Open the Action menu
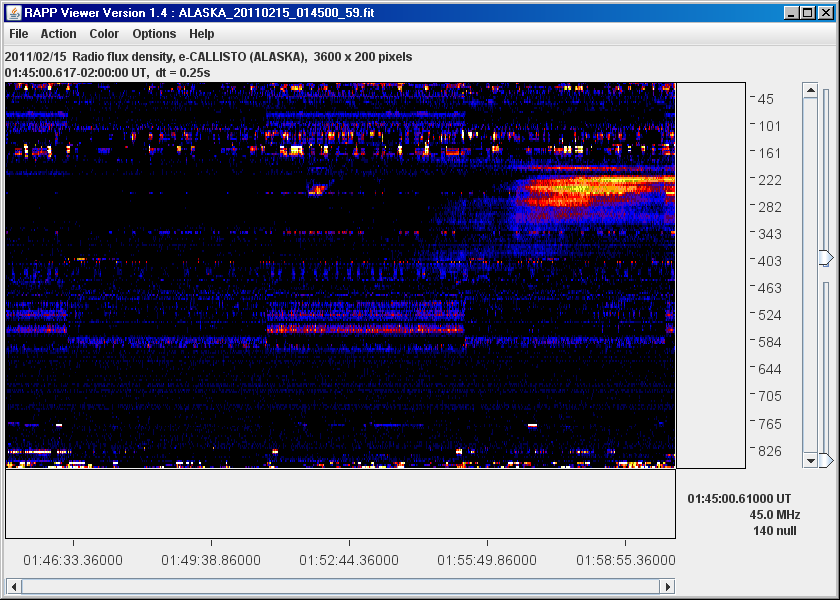 click(x=58, y=34)
